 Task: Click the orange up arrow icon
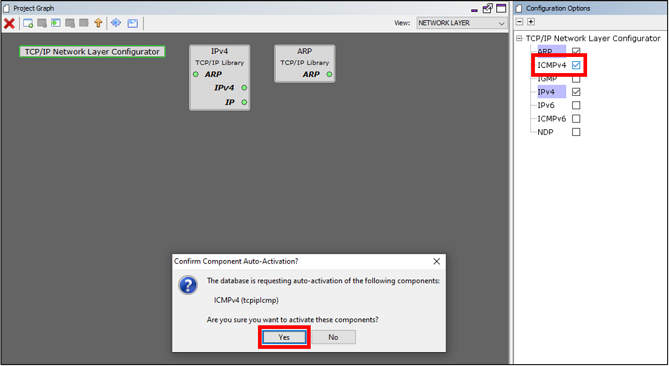point(99,23)
